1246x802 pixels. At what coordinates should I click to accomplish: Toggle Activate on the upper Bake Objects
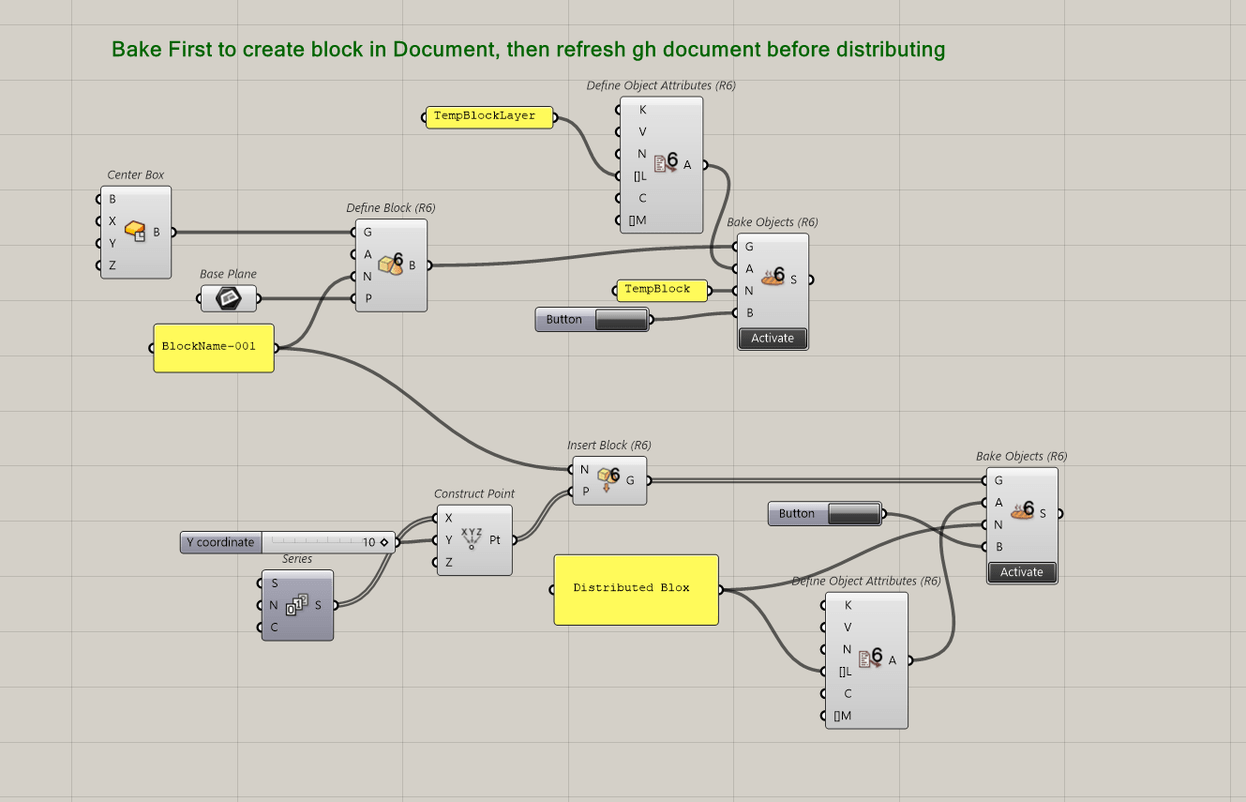pos(772,338)
